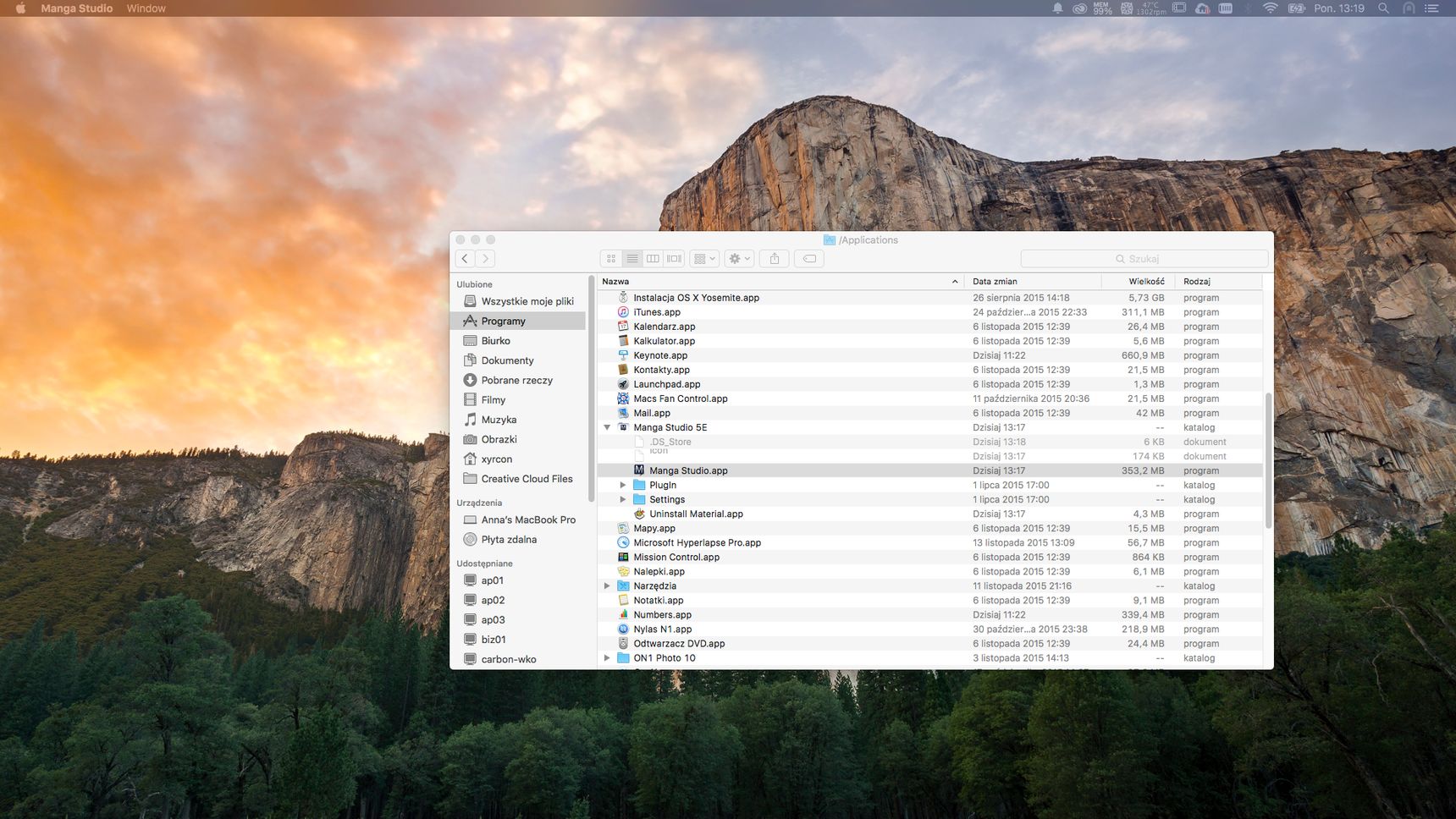Select Numbers.app in the list
The width and height of the screenshot is (1456, 819).
coord(929,615)
